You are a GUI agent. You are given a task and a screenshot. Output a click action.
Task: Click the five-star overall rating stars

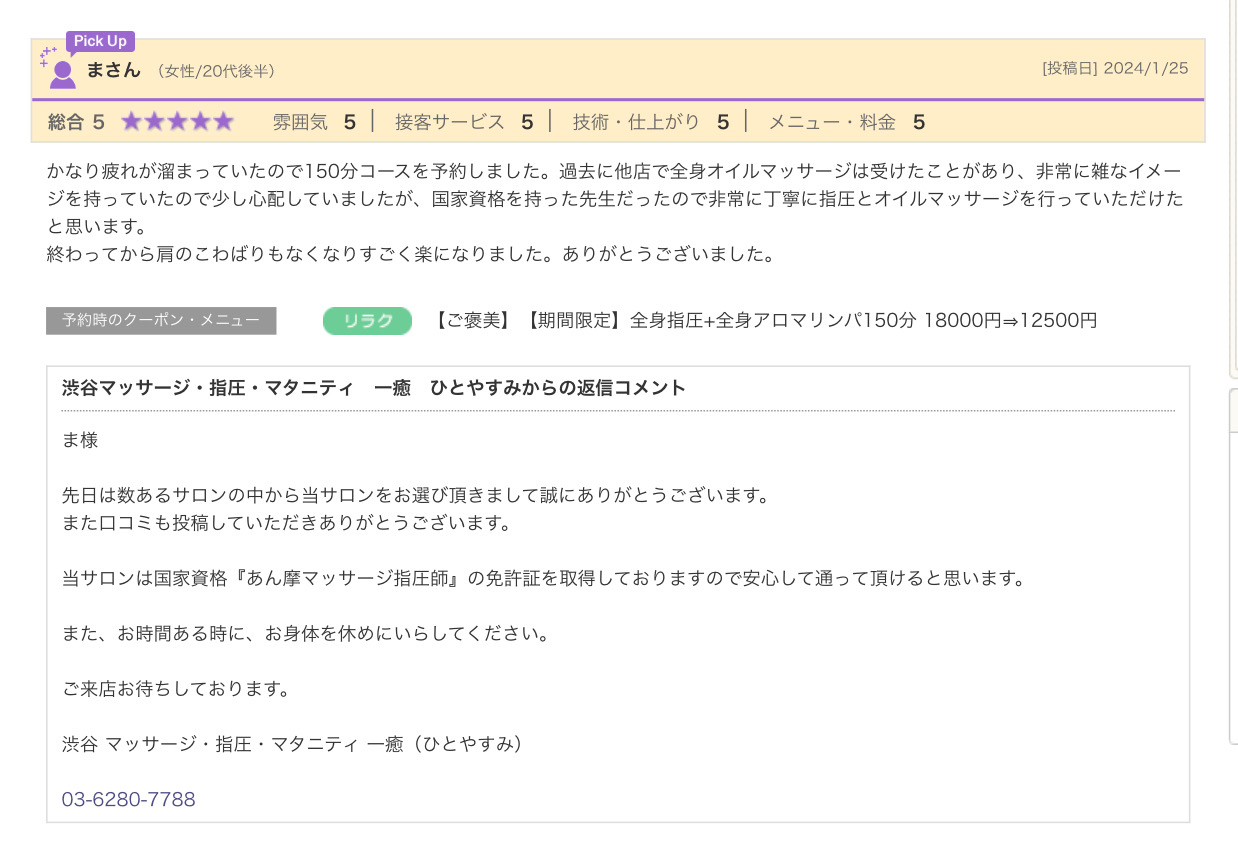(177, 122)
